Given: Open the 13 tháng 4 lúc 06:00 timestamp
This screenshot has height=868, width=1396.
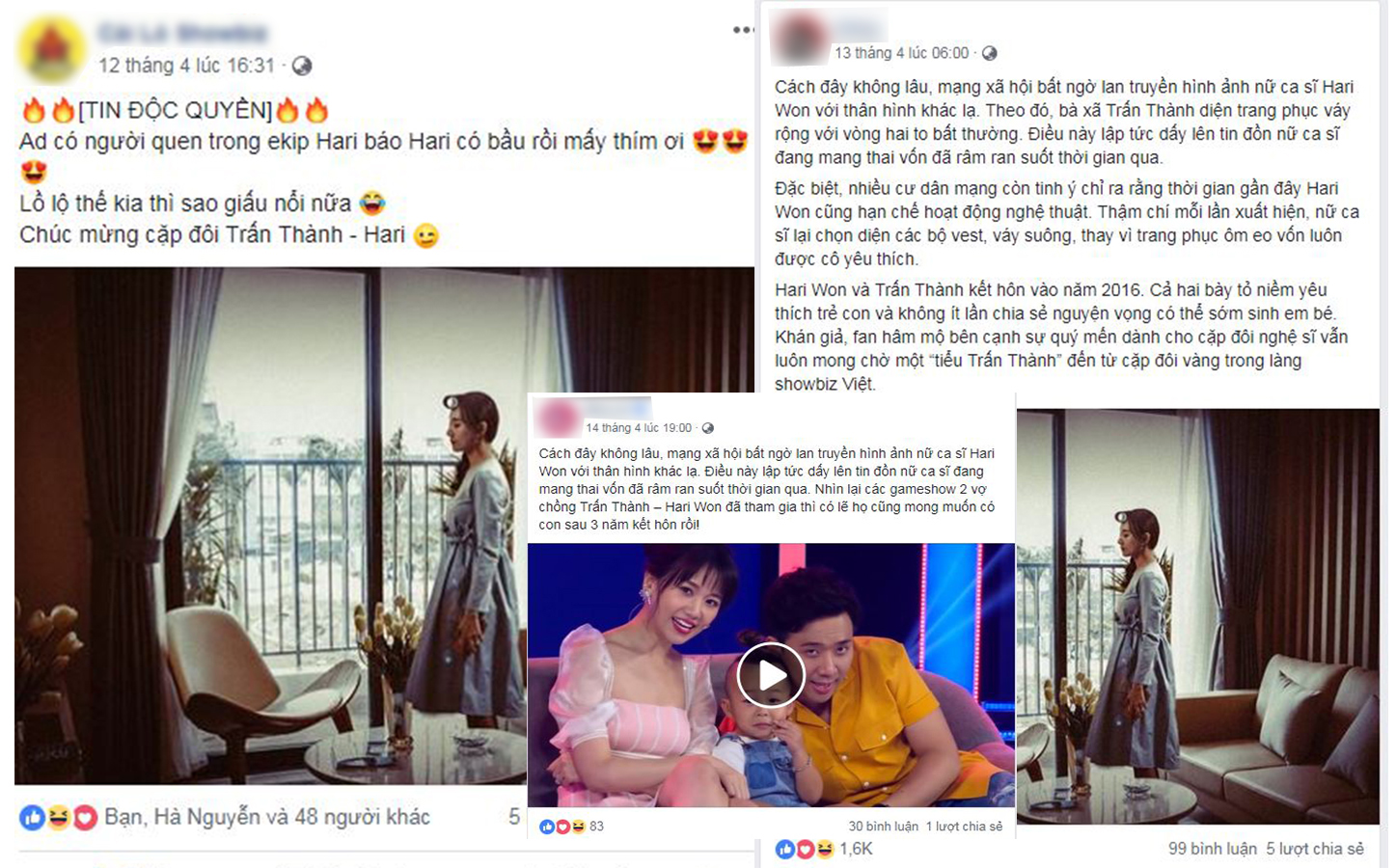Looking at the screenshot, I should click(x=901, y=53).
